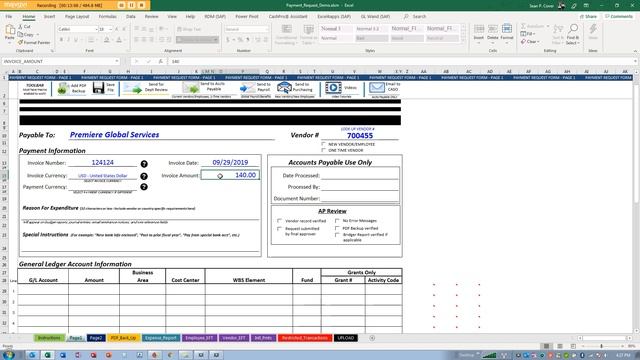Screen dimensions: 640x360
Task: Expand the Fill dropdown in Editing
Action: tap(534, 34)
